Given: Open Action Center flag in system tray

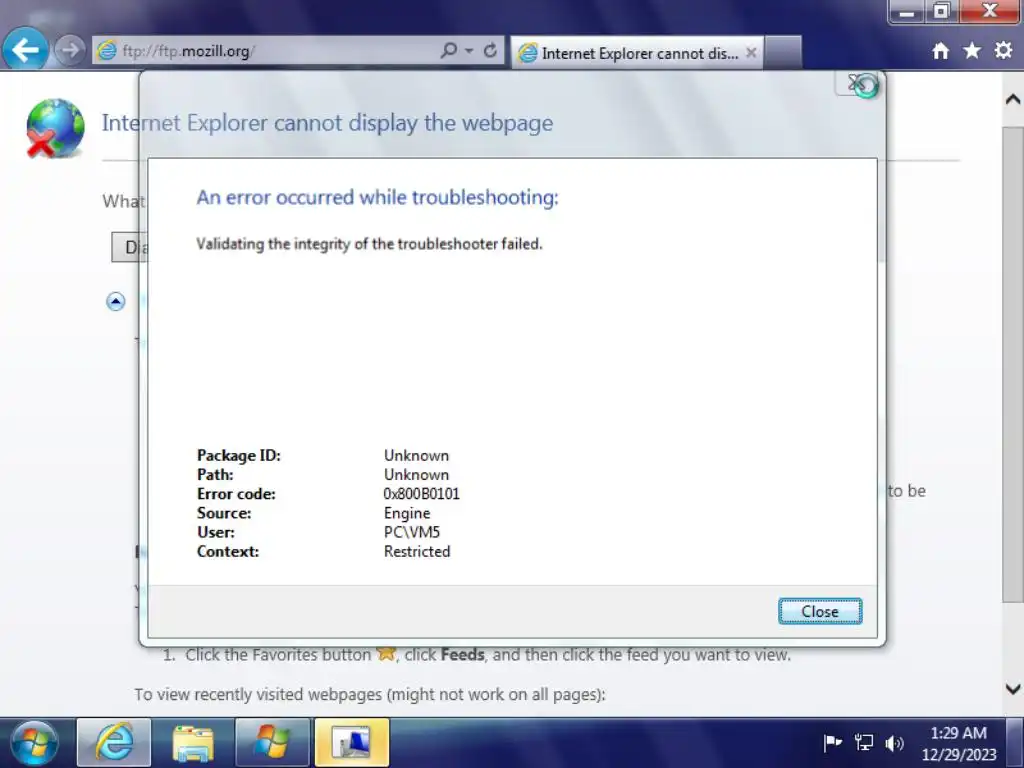Looking at the screenshot, I should (832, 743).
